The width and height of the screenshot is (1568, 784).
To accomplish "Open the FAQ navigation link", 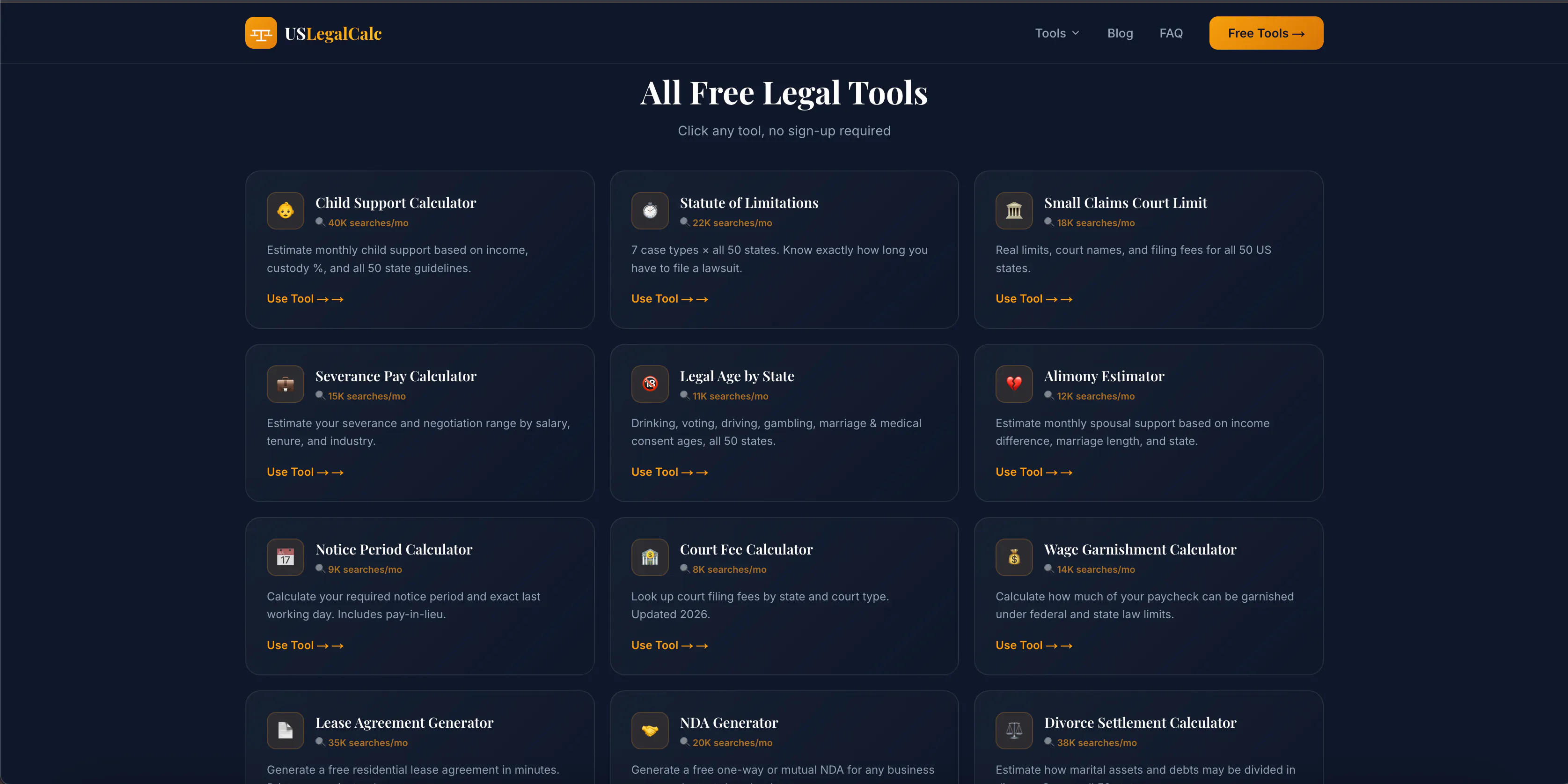I will point(1171,34).
